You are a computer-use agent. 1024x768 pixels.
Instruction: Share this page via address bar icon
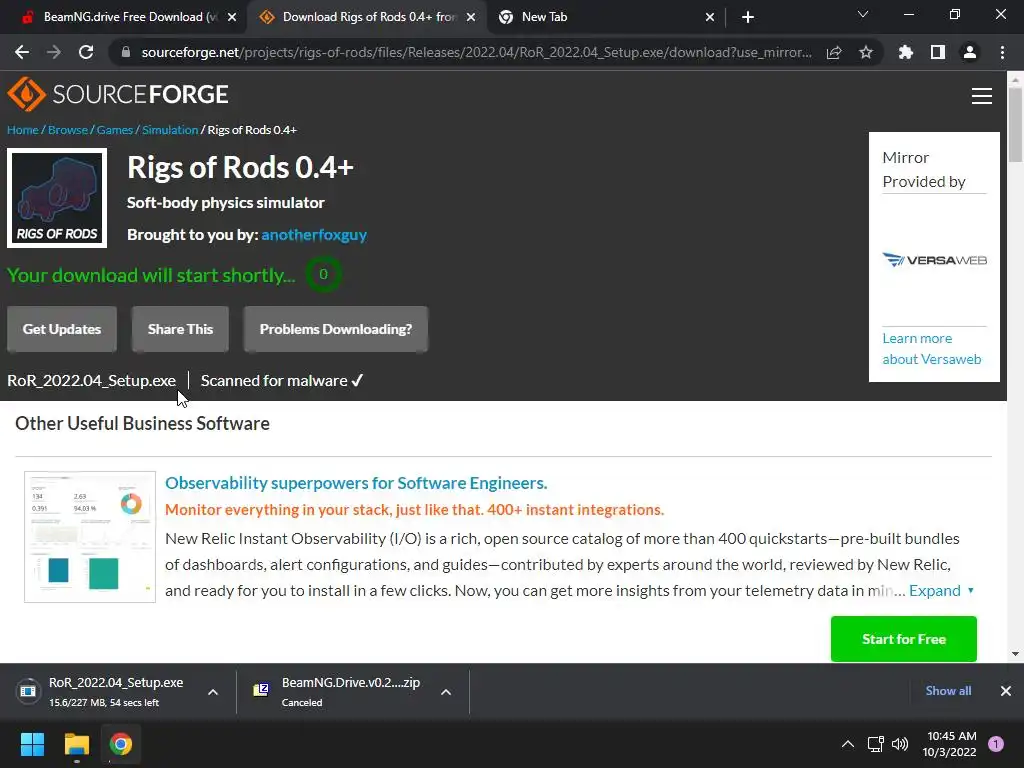point(834,52)
